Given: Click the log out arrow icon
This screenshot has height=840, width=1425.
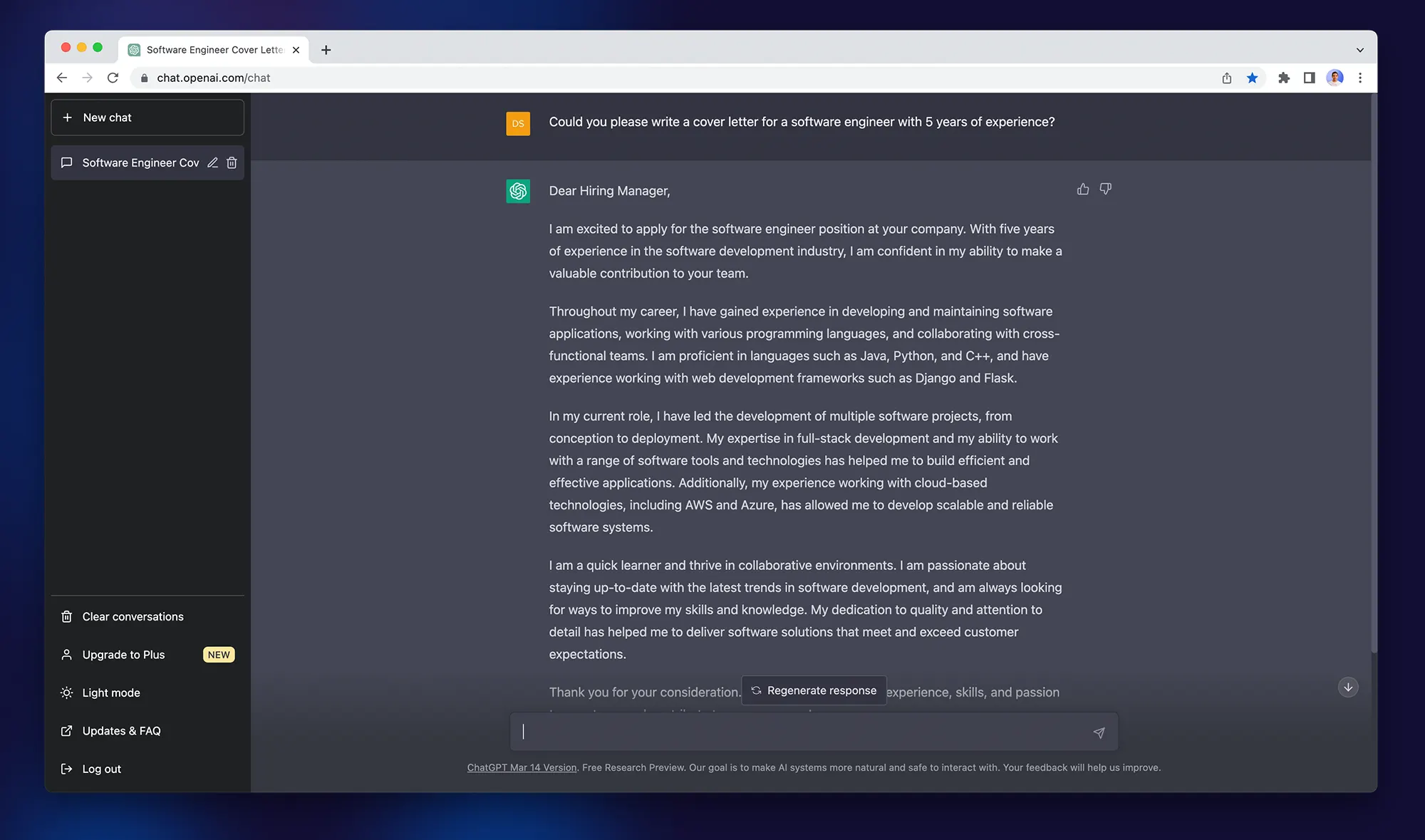Looking at the screenshot, I should coord(67,769).
